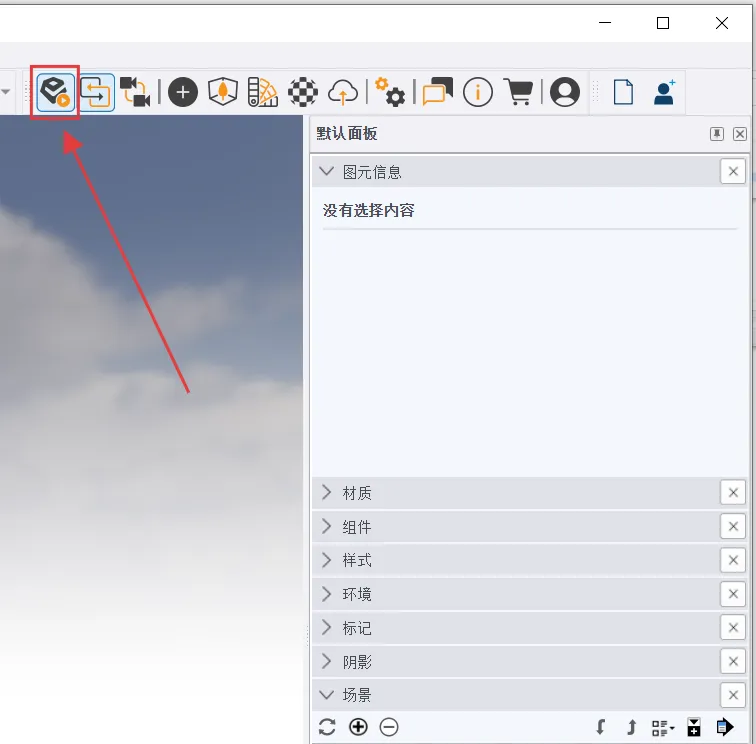Click the Synchronize Views camera icon

[x=135, y=92]
